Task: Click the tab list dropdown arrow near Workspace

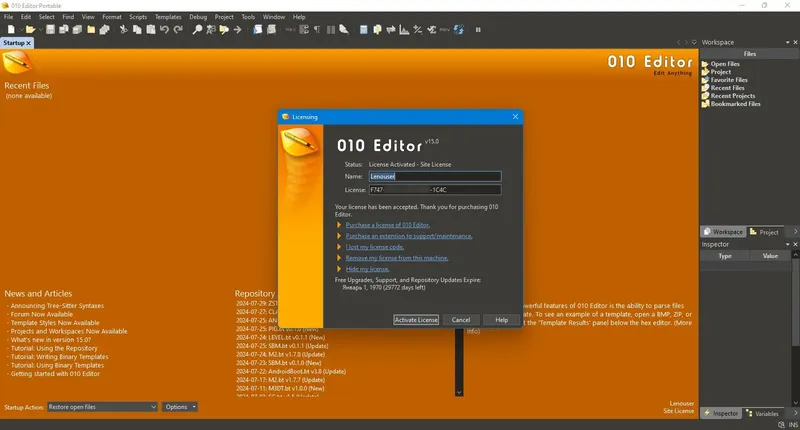Action: [694, 42]
